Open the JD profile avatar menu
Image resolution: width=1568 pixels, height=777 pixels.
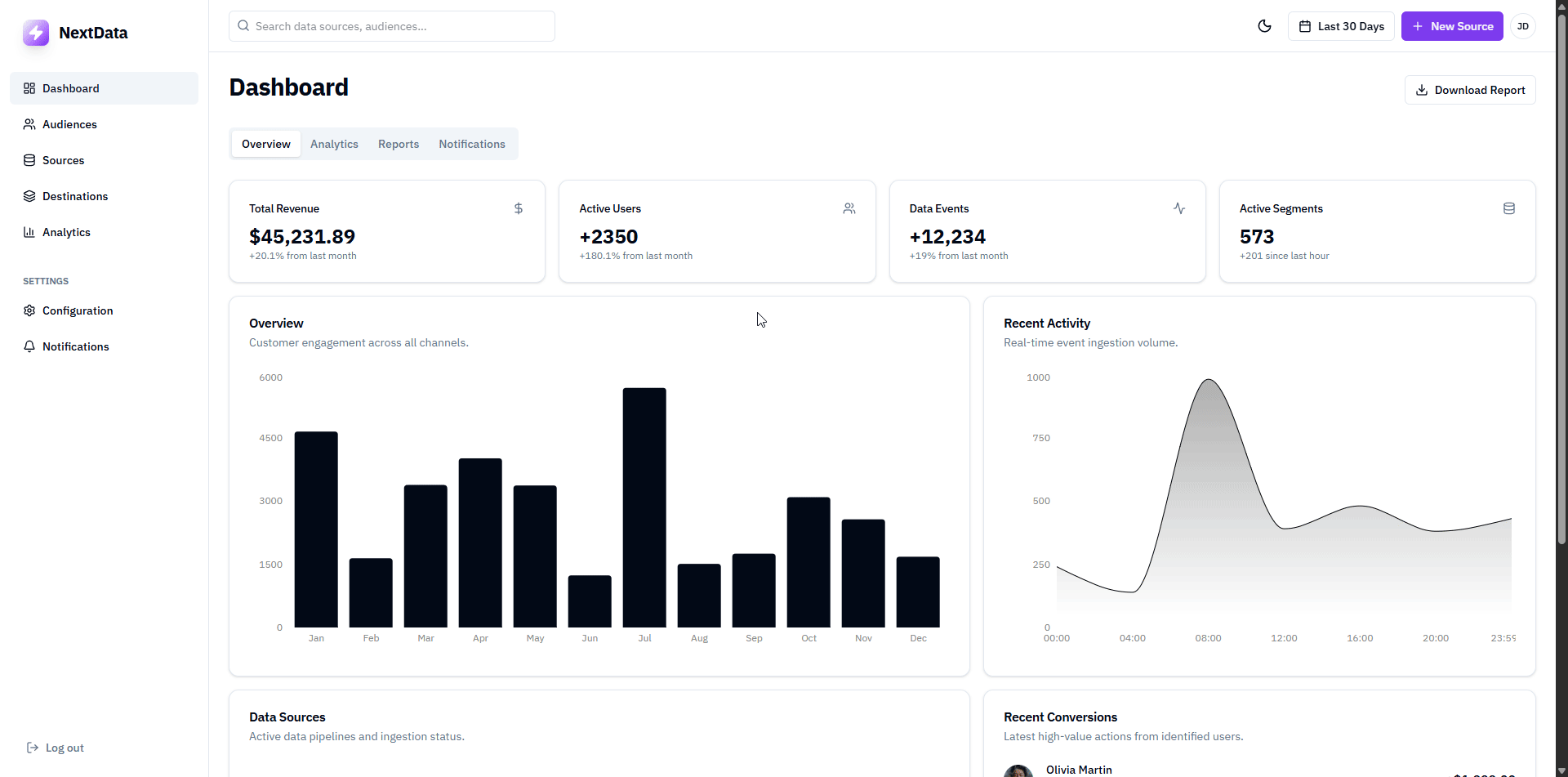tap(1522, 26)
